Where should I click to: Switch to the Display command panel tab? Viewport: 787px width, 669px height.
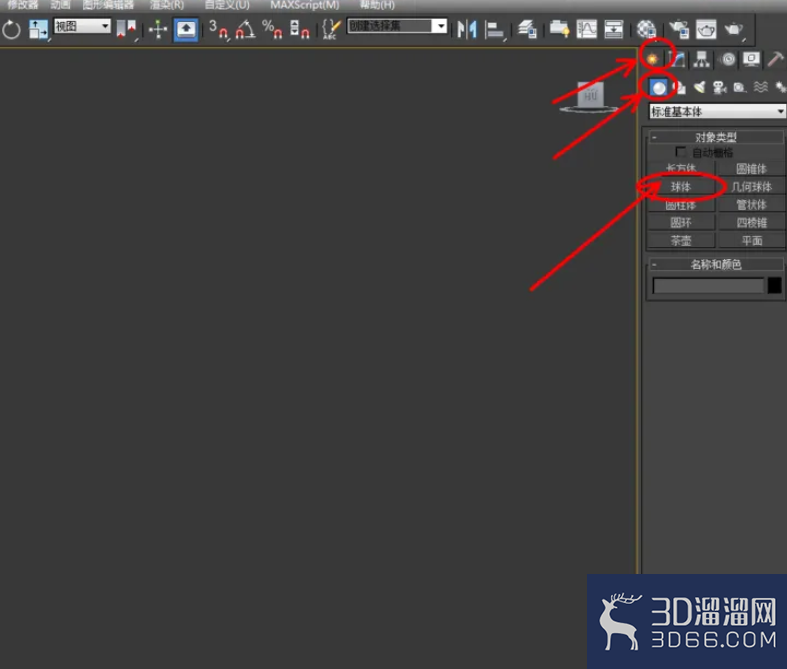pyautogui.click(x=751, y=59)
